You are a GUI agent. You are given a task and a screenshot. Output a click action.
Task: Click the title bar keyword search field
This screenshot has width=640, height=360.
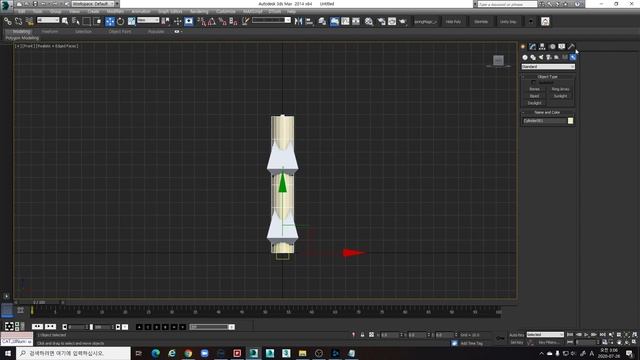tap(507, 4)
